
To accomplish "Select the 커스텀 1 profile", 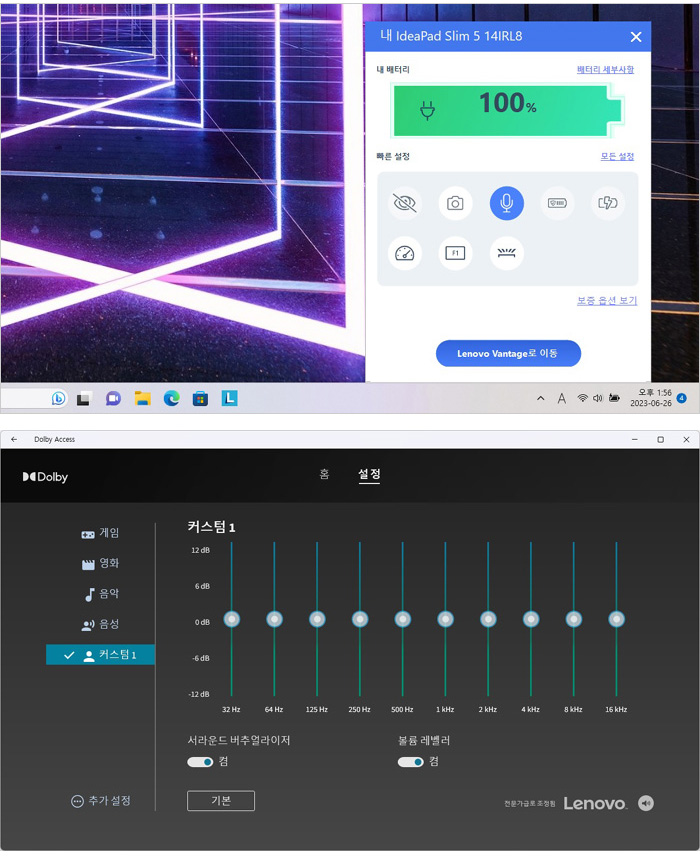I will click(x=100, y=655).
